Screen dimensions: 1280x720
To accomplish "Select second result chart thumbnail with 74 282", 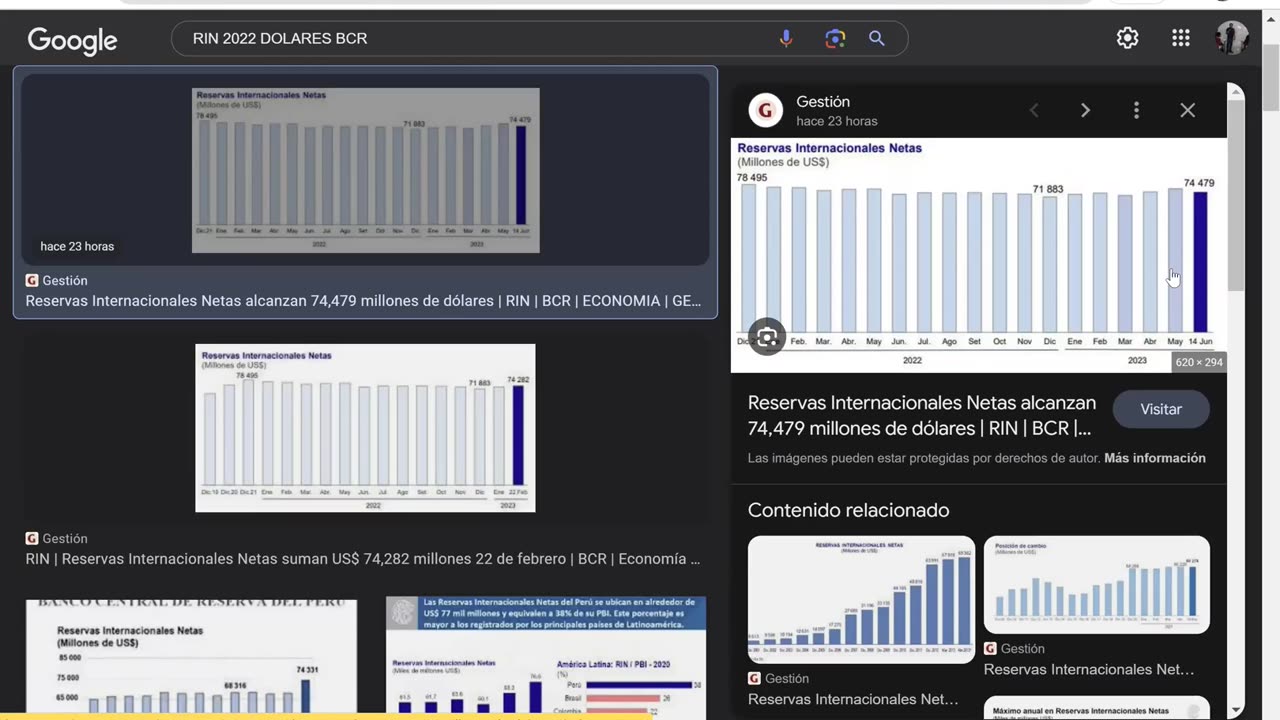I will coord(365,428).
